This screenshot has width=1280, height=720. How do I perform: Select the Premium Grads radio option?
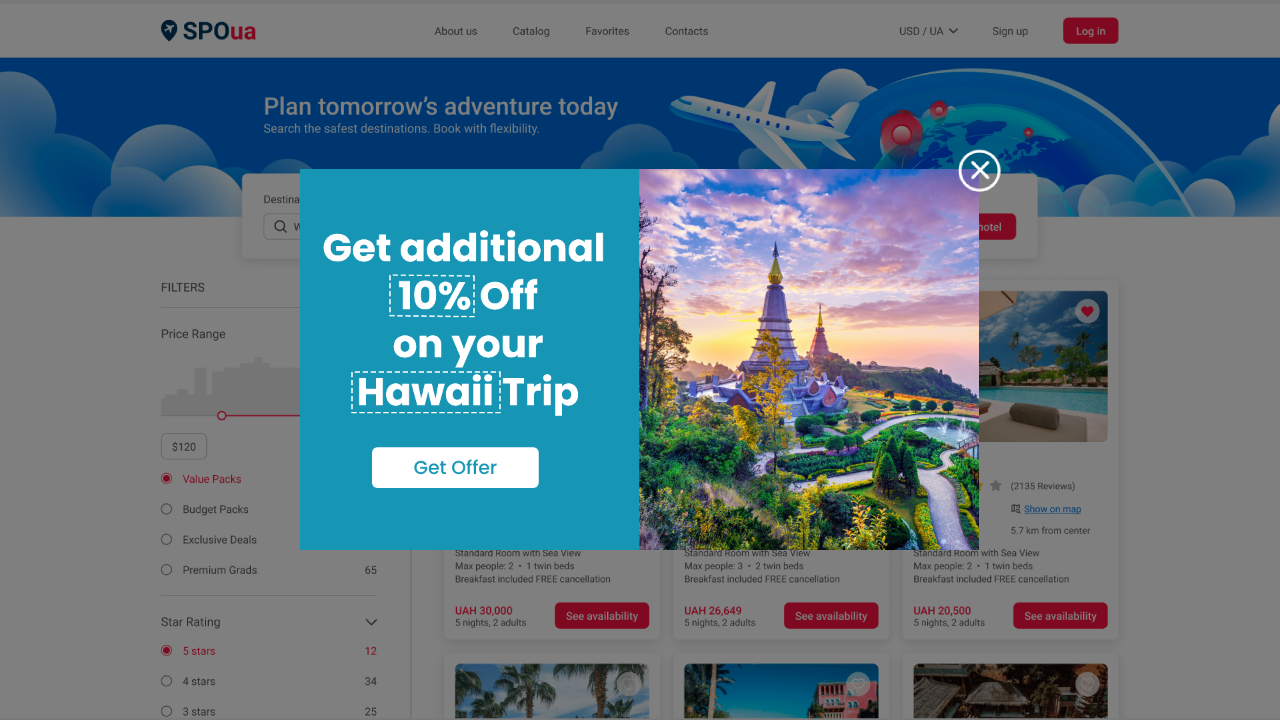click(x=167, y=570)
